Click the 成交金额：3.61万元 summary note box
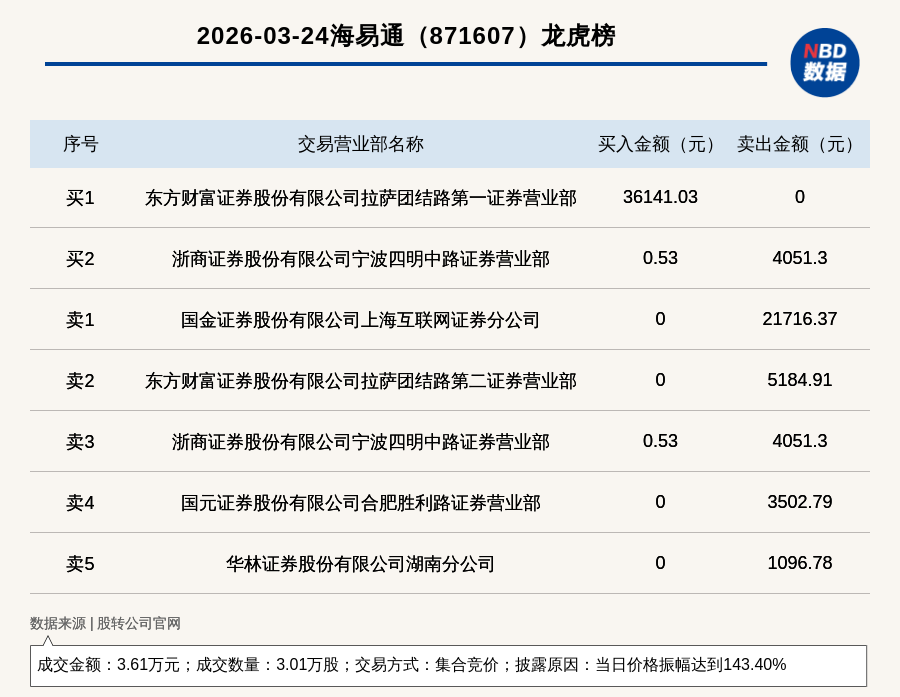This screenshot has height=697, width=900. pyautogui.click(x=448, y=665)
